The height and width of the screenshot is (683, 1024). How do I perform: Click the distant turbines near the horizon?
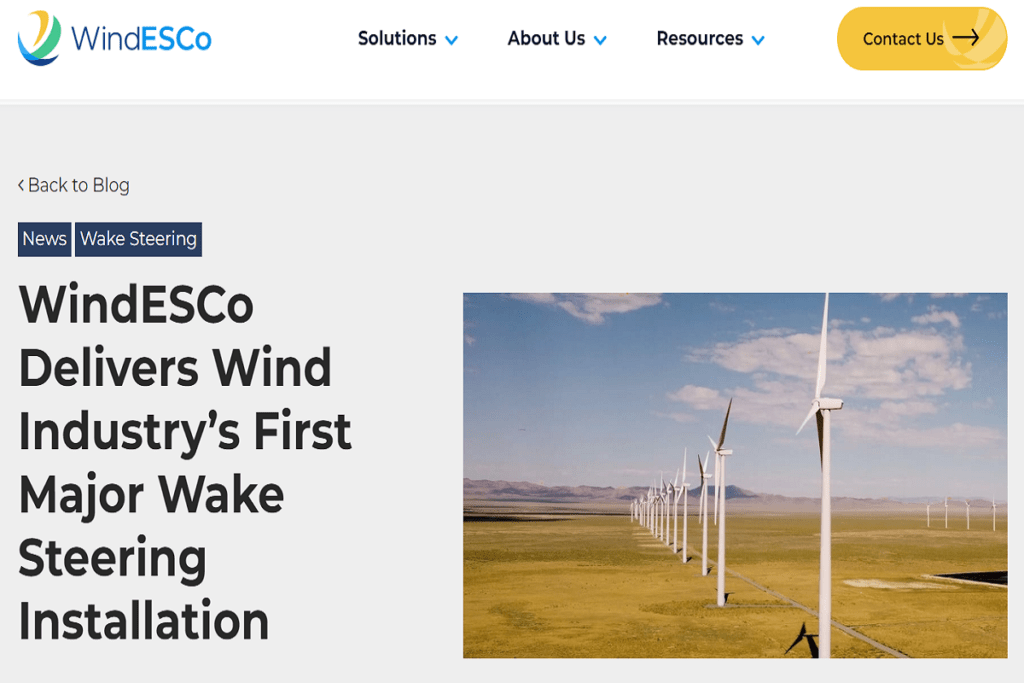click(x=960, y=513)
